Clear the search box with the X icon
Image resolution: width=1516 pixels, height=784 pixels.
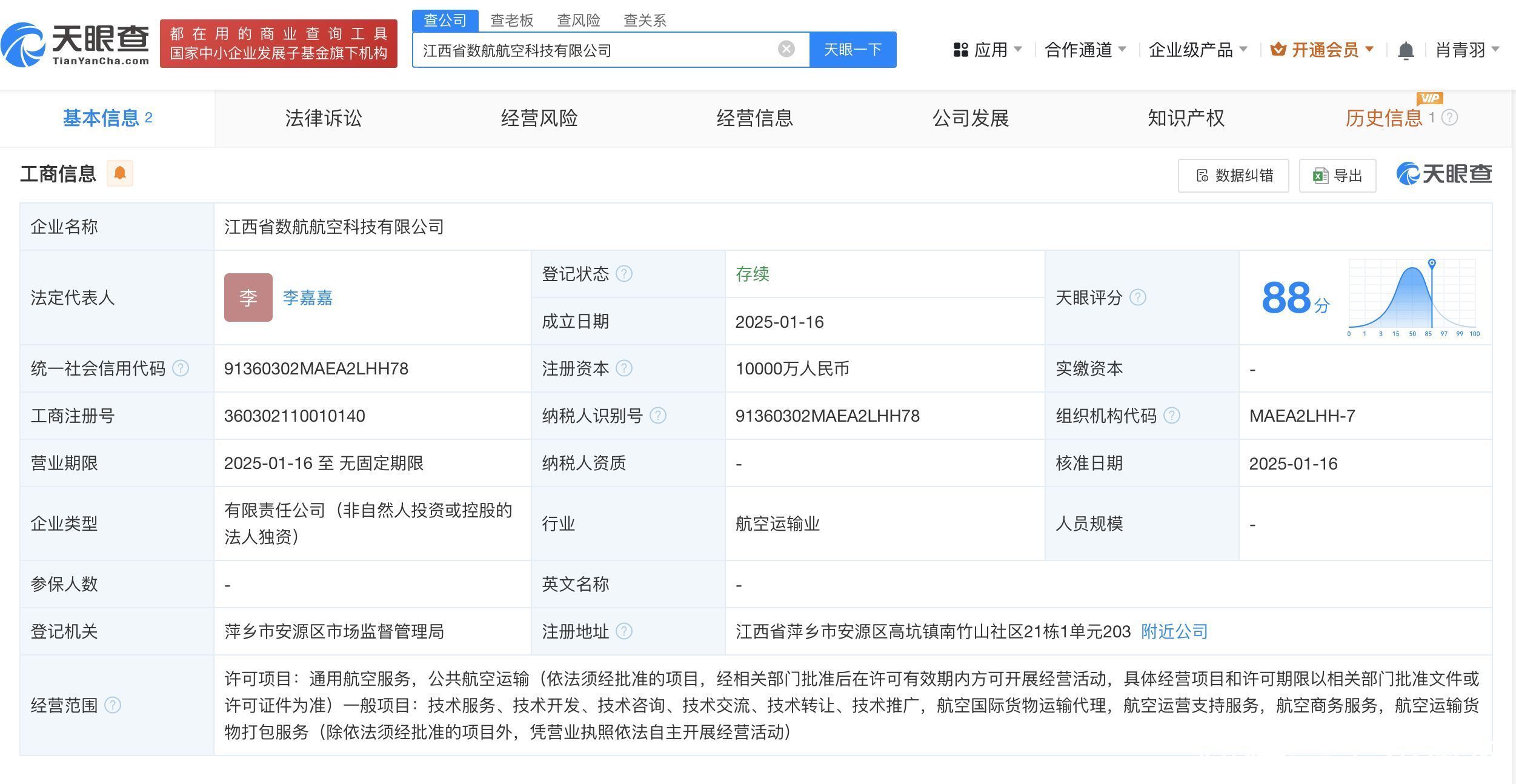[786, 49]
